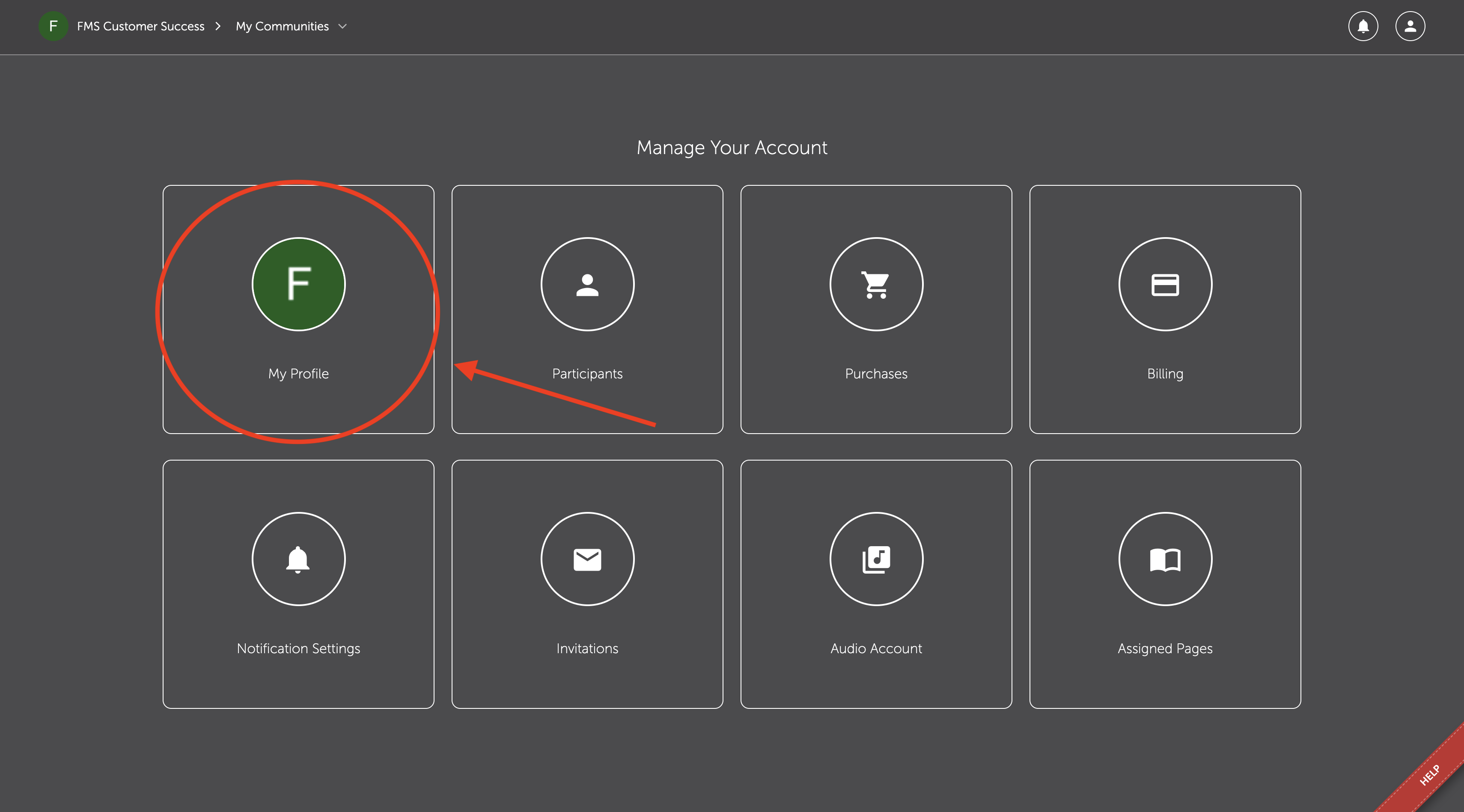Image resolution: width=1464 pixels, height=812 pixels.
Task: Click the shopping cart icon for Purchases
Action: coord(876,284)
